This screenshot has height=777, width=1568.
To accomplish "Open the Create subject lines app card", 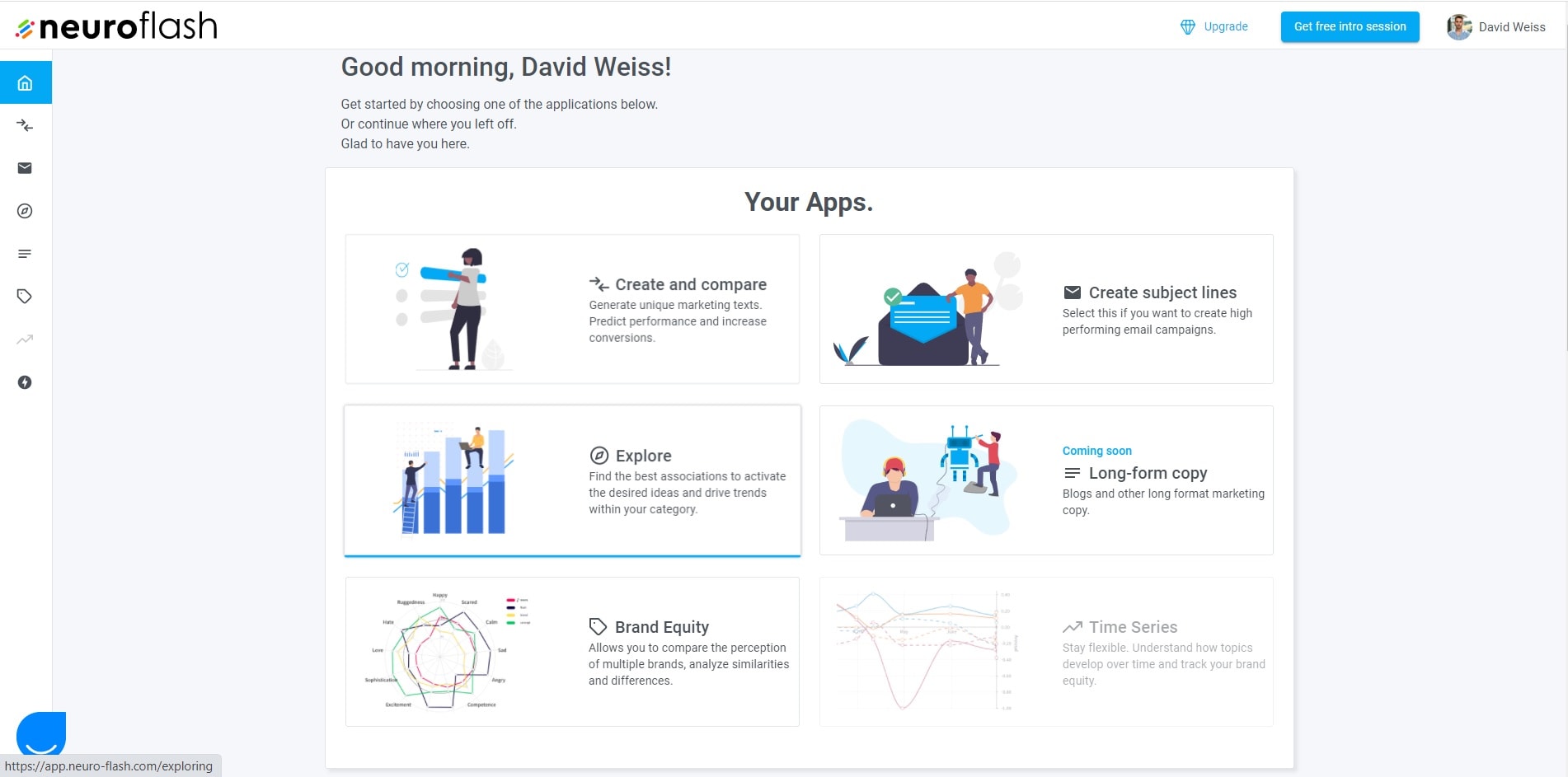I will [1045, 309].
